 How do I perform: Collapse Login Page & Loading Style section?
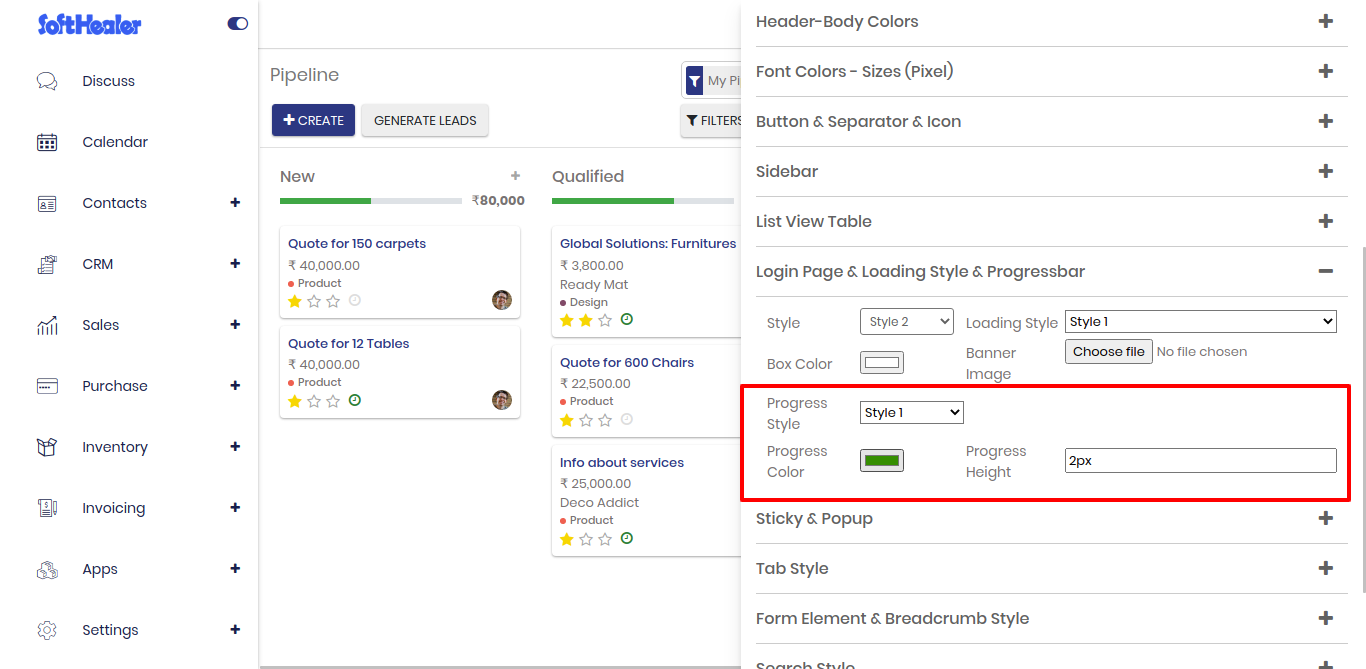click(1326, 271)
